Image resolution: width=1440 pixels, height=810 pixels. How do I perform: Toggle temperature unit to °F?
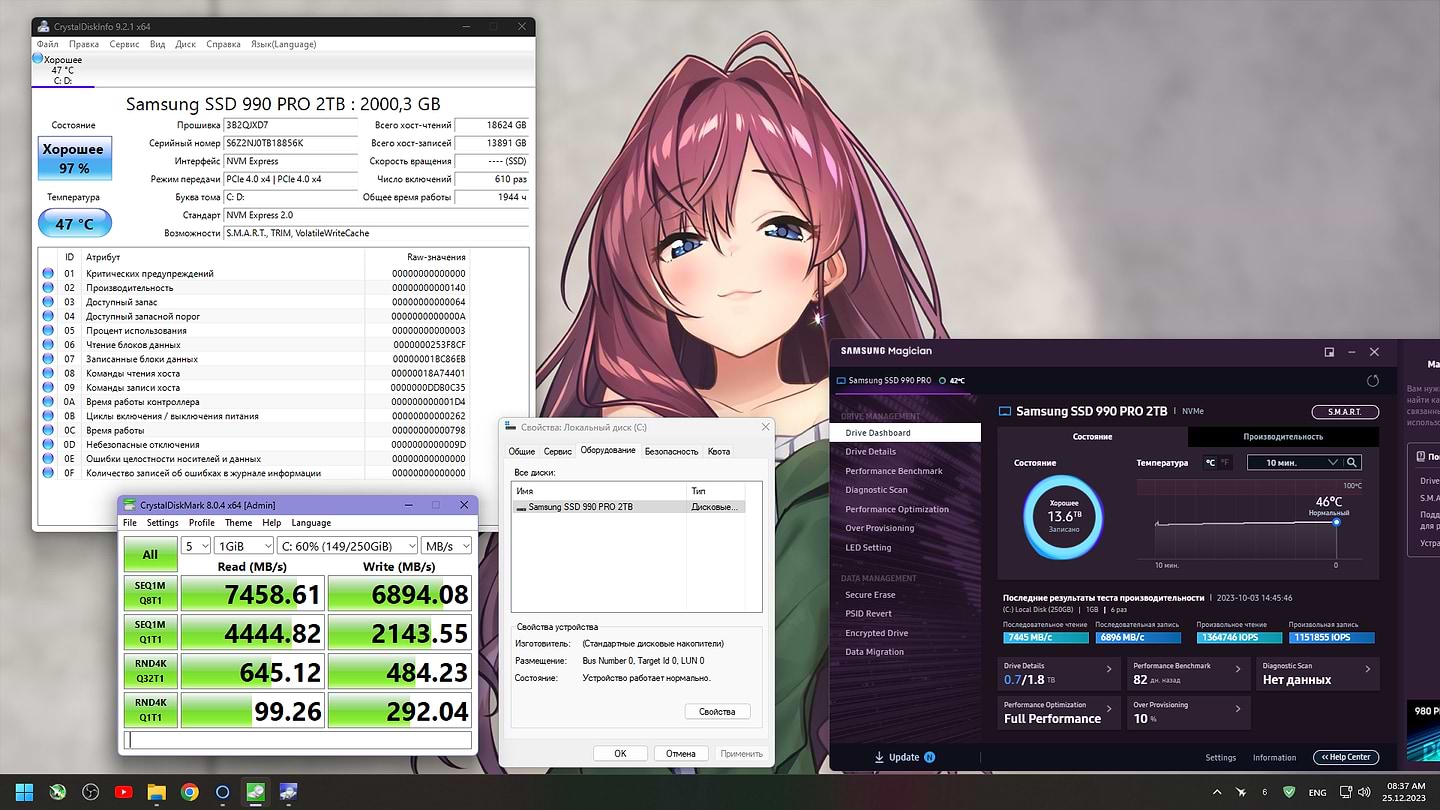click(x=1225, y=462)
